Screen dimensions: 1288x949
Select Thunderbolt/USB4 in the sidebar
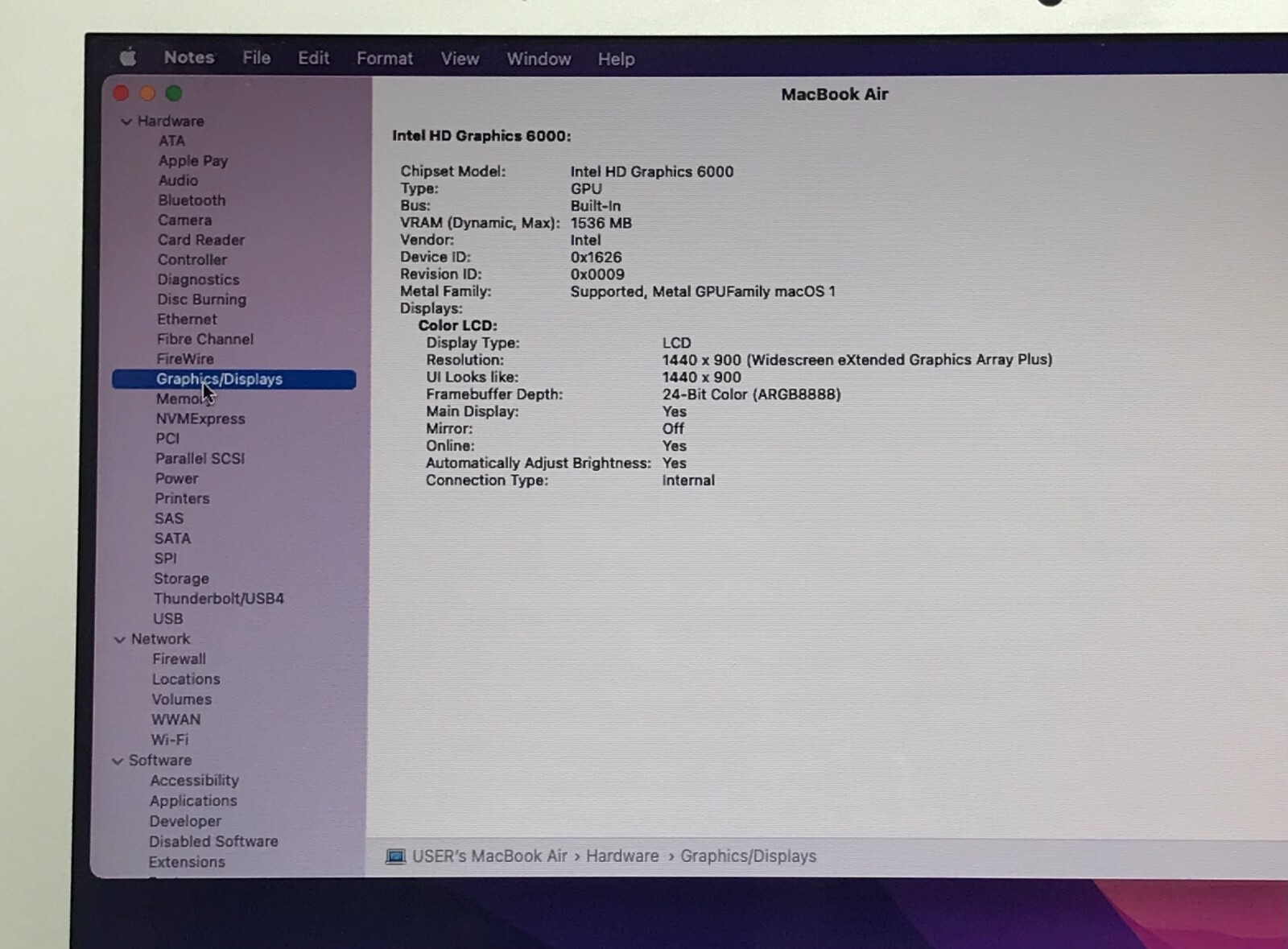[219, 599]
